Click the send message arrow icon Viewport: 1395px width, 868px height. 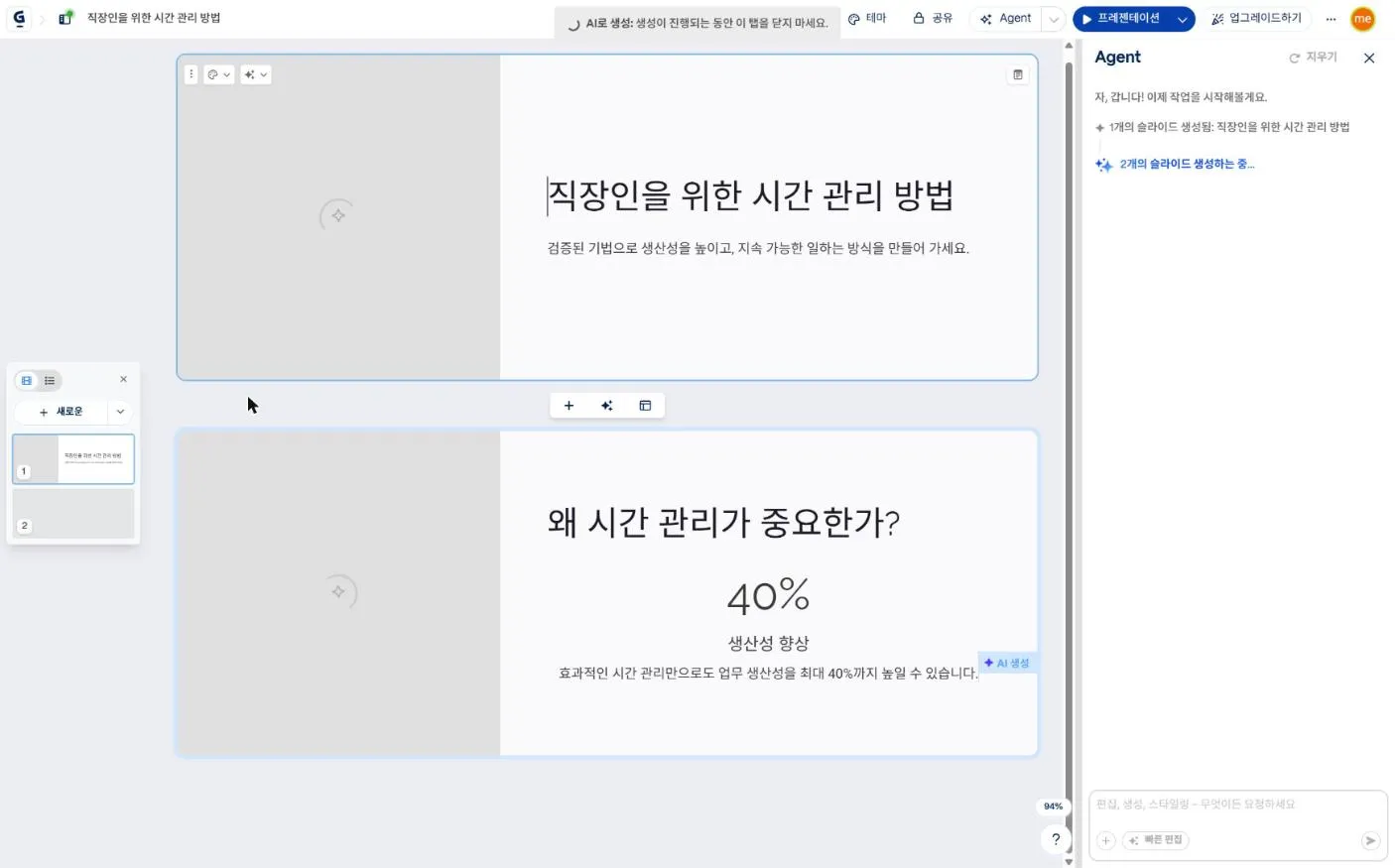click(x=1370, y=840)
